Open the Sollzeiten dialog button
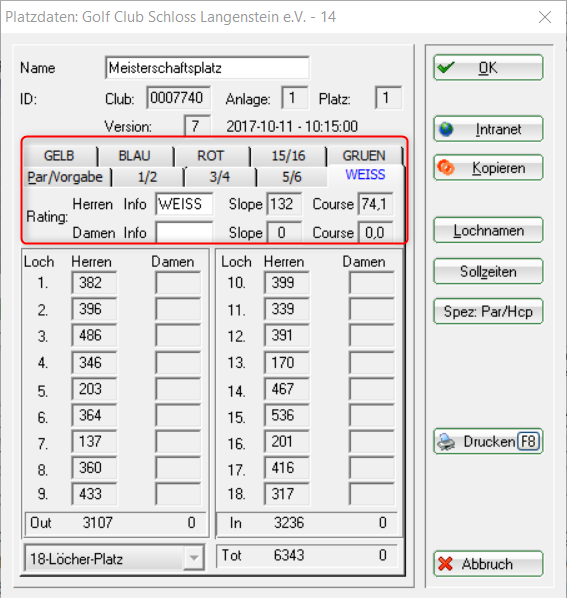Viewport: 567px width, 598px height. [488, 272]
